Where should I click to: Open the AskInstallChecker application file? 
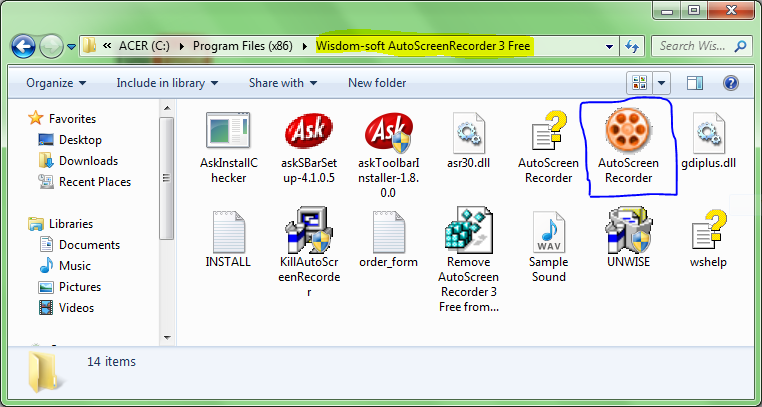coord(228,130)
